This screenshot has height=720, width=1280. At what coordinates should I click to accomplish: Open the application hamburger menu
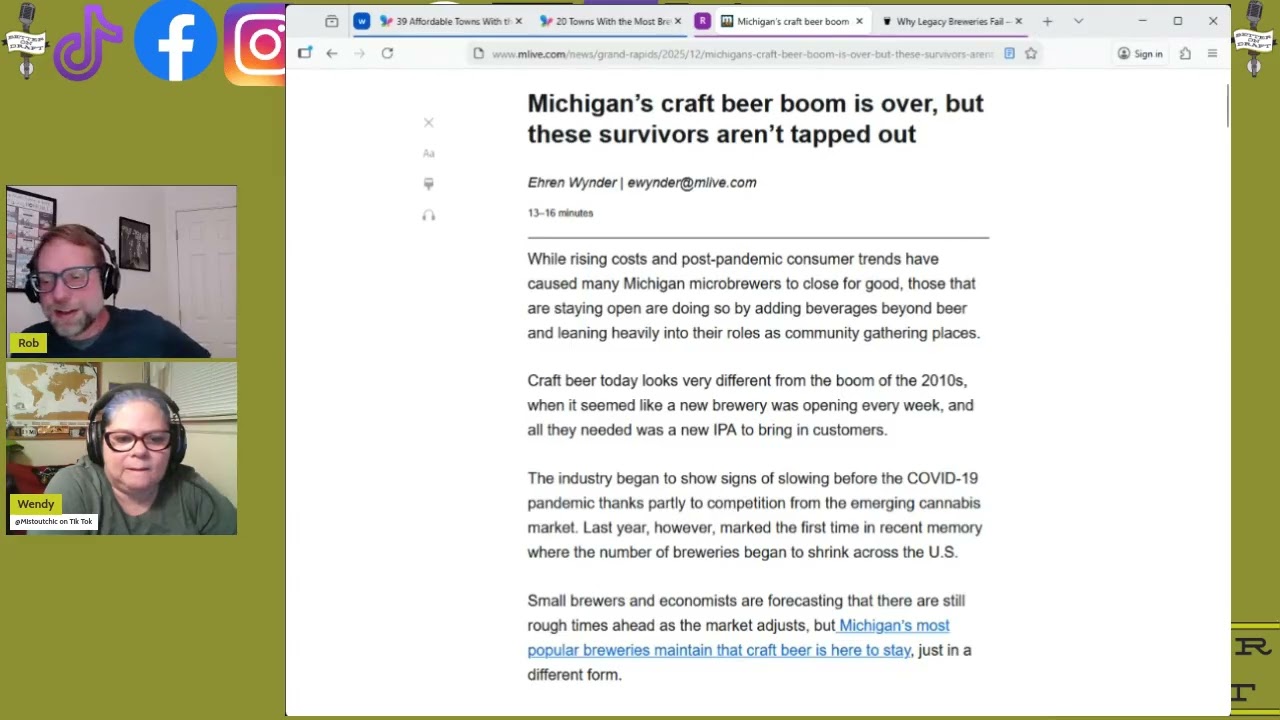pos(1212,54)
